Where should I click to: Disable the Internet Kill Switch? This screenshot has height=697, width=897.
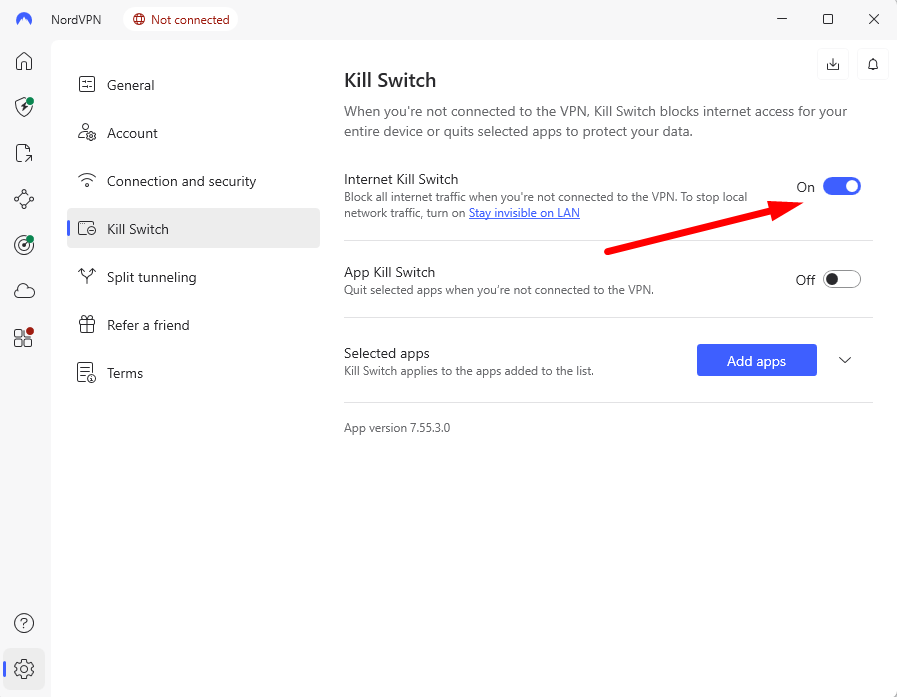pyautogui.click(x=841, y=186)
